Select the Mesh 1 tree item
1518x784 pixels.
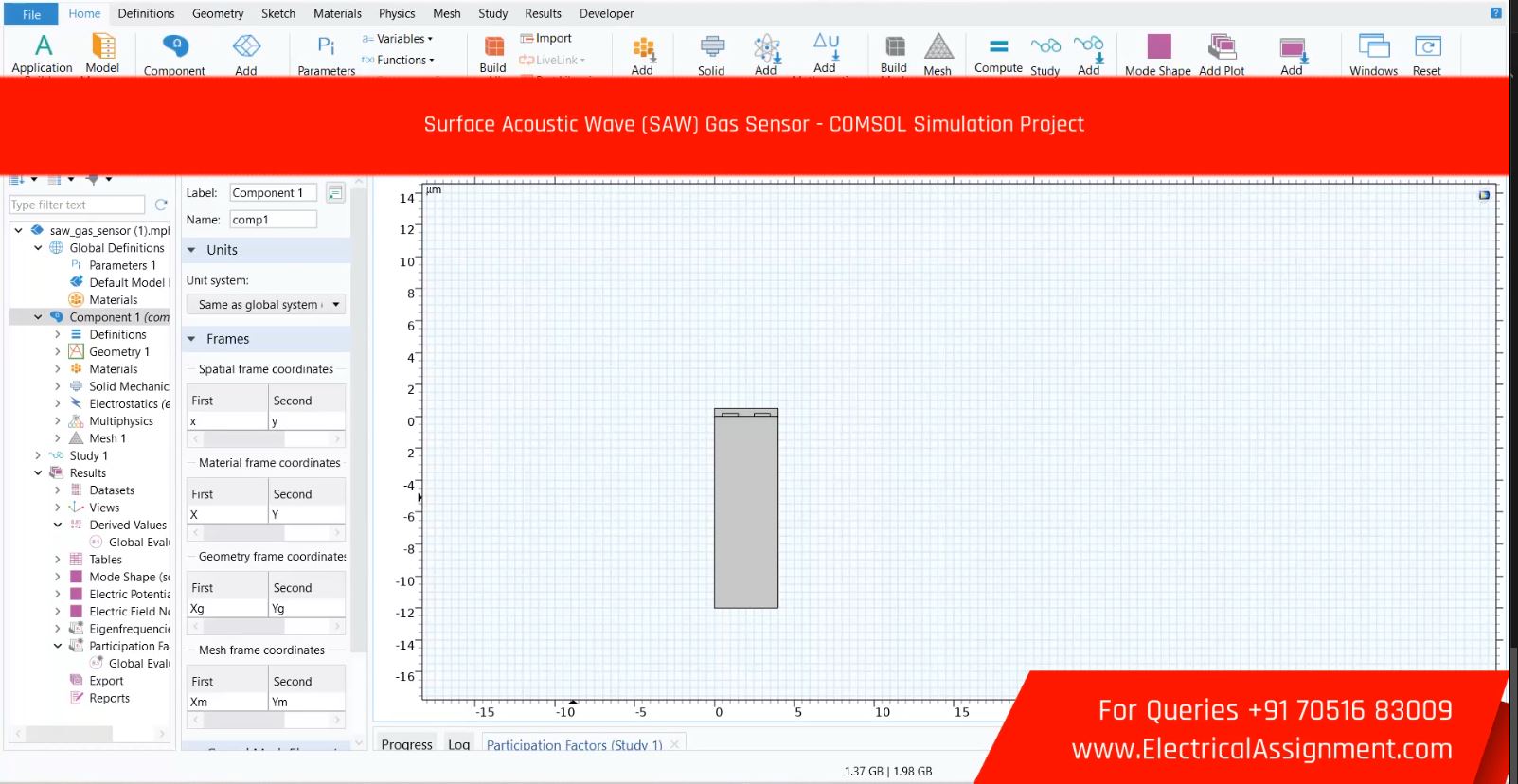(x=107, y=438)
